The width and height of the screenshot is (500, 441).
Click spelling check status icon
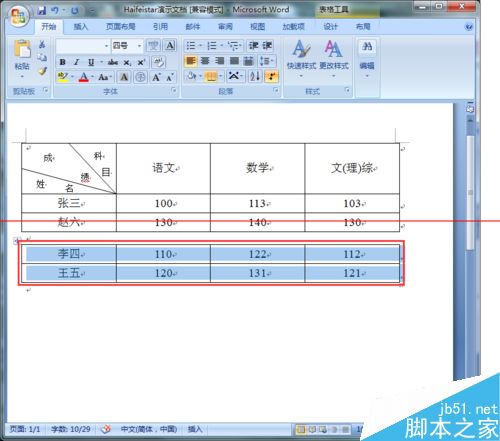[x=106, y=429]
